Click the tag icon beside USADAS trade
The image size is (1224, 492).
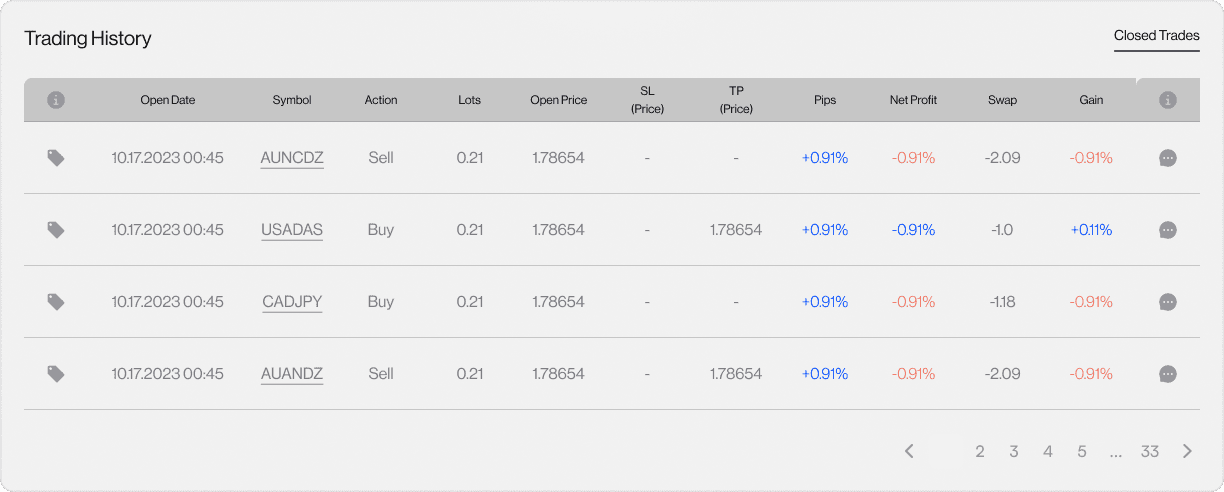tap(56, 230)
